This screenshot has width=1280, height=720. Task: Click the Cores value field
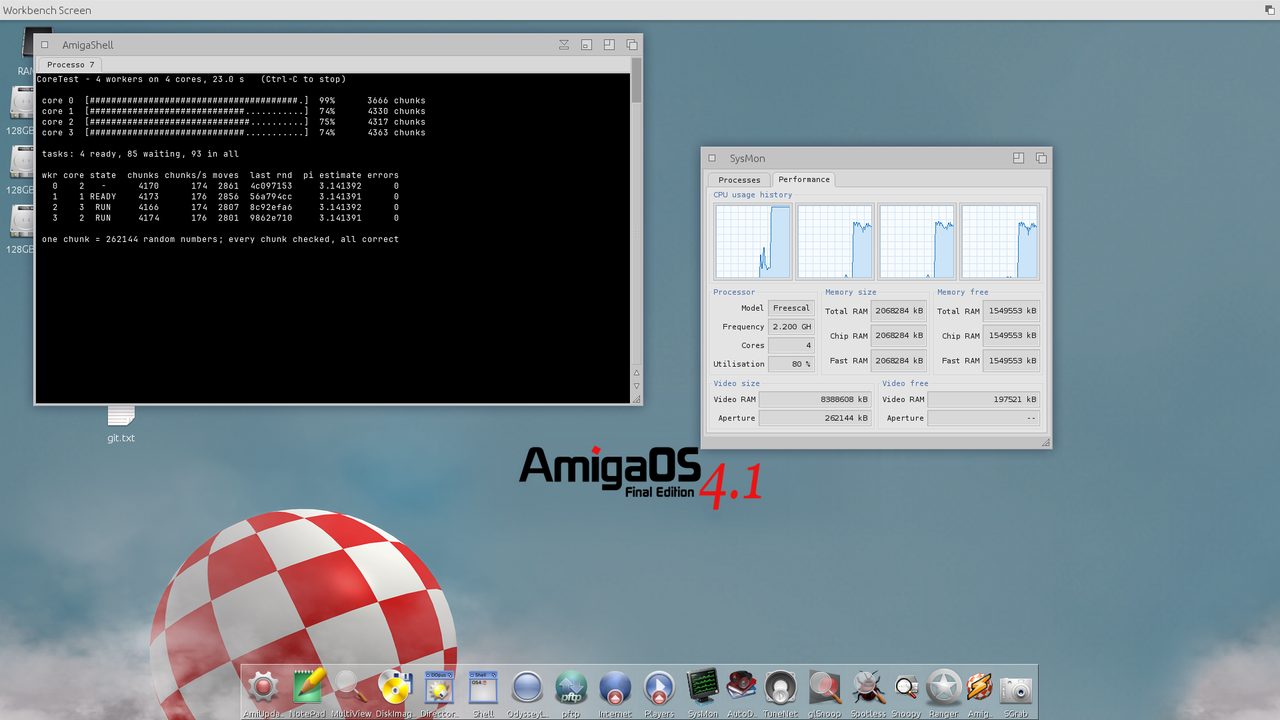click(x=791, y=345)
